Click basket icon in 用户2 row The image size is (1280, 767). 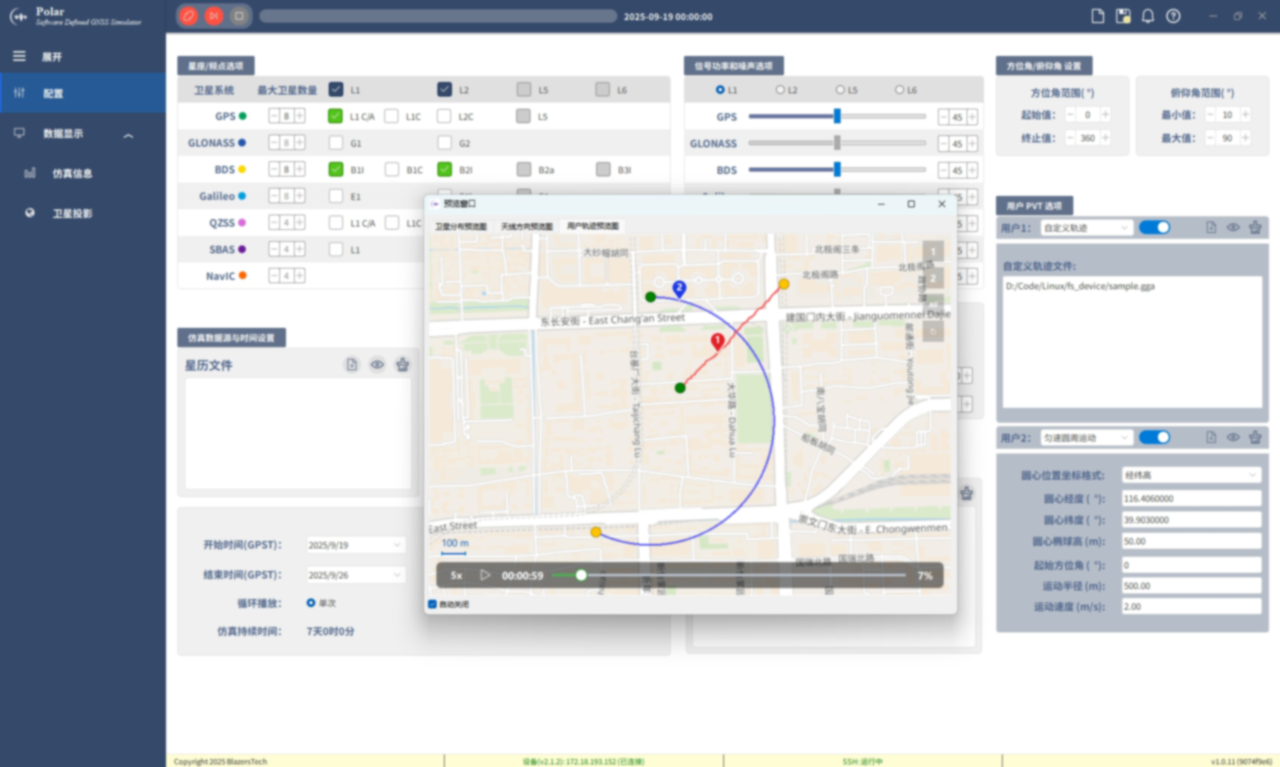coord(1256,437)
